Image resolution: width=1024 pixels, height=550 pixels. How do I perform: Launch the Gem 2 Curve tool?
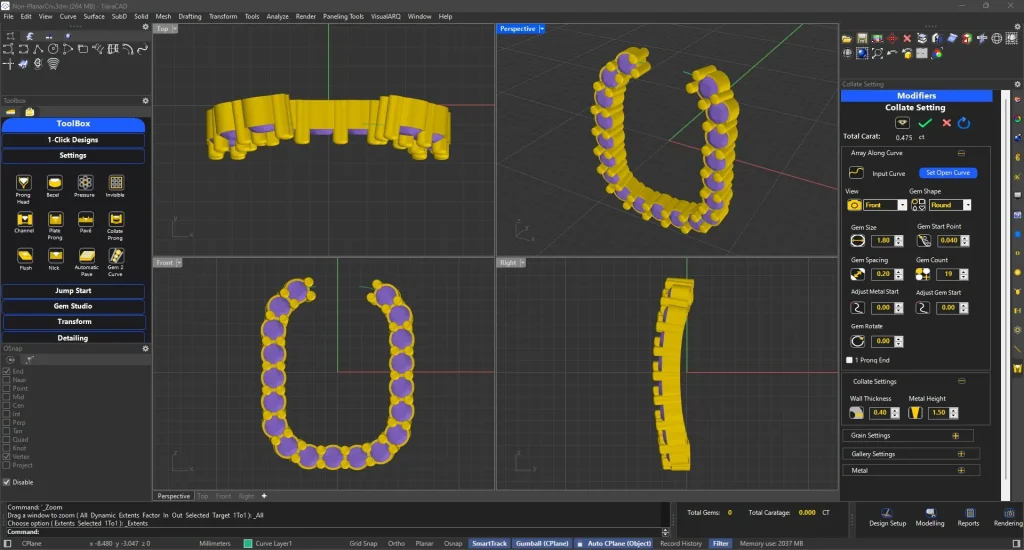(116, 256)
